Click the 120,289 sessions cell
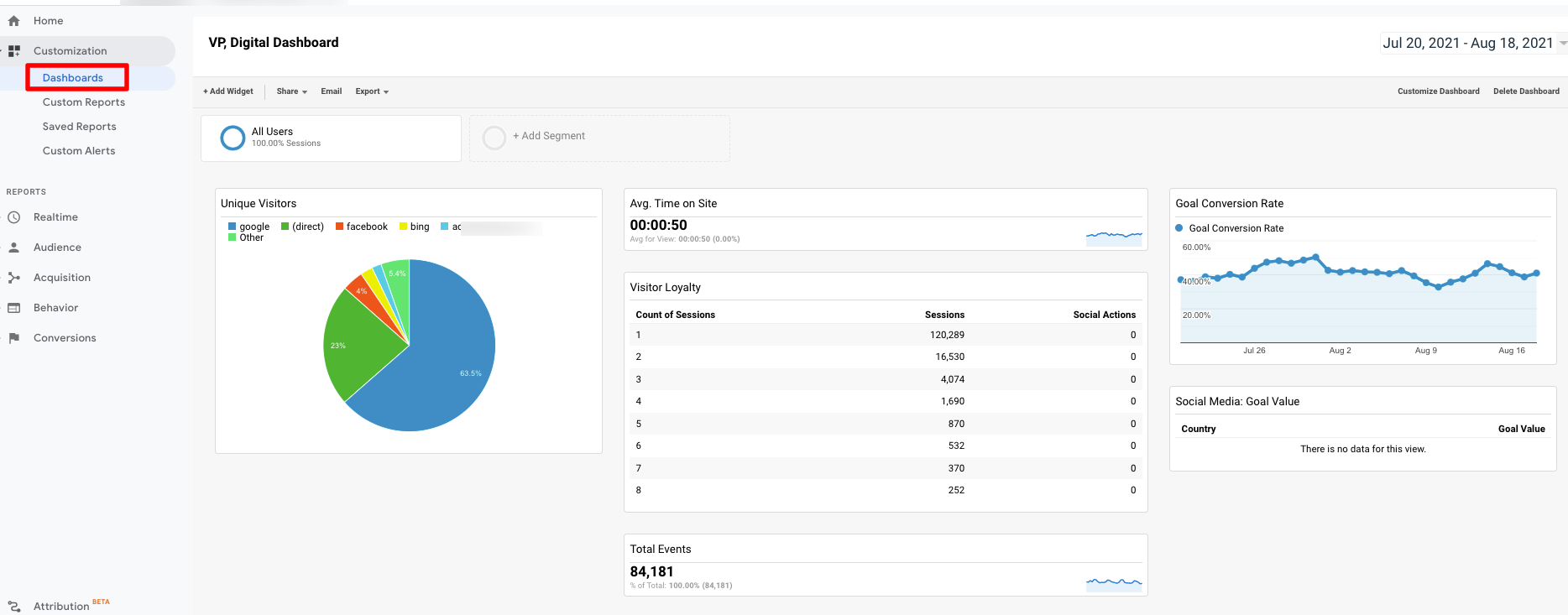The image size is (1568, 615). pos(947,335)
